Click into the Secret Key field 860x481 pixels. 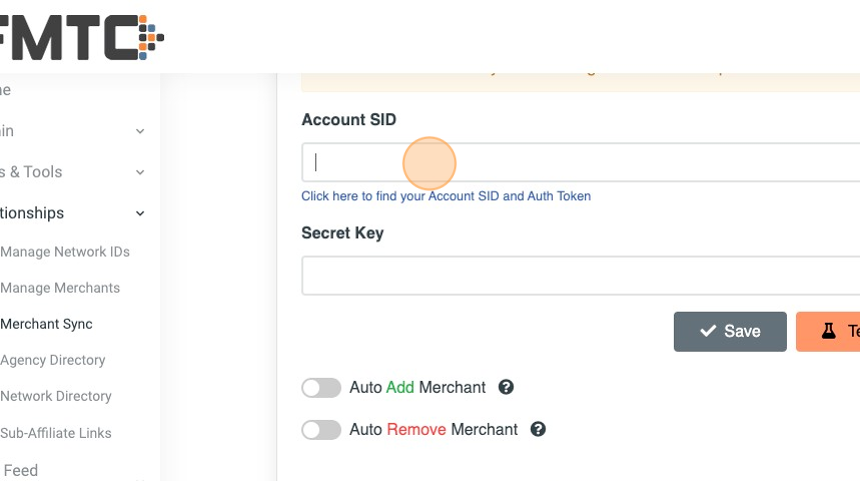pyautogui.click(x=580, y=275)
